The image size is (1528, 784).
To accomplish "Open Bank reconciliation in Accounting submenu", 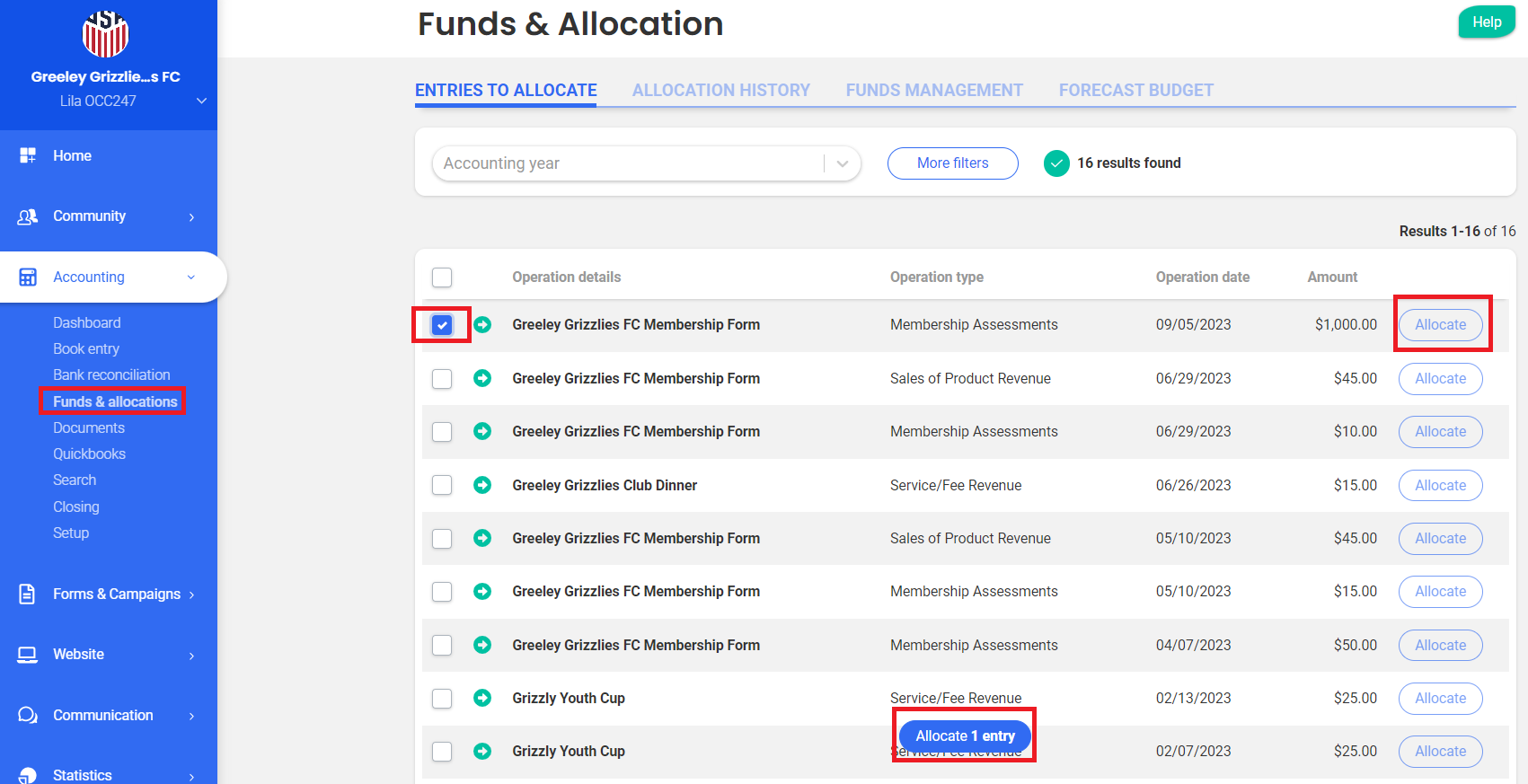I will tap(111, 374).
